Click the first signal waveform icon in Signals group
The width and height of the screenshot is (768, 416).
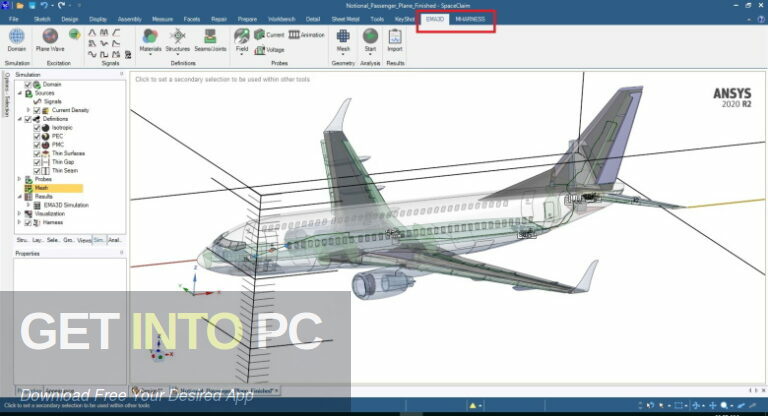tap(92, 33)
